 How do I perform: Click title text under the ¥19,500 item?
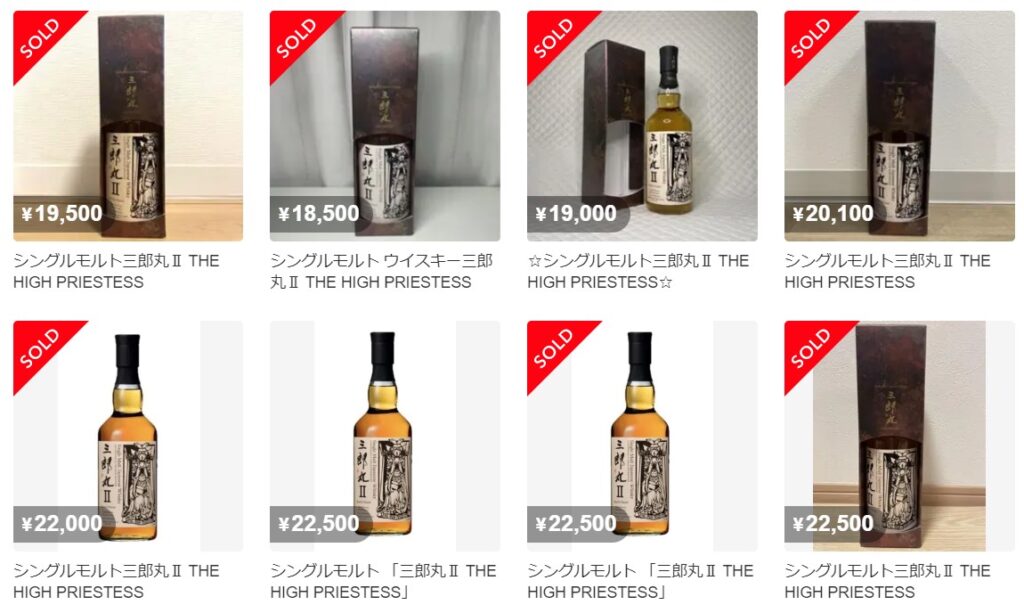116,272
